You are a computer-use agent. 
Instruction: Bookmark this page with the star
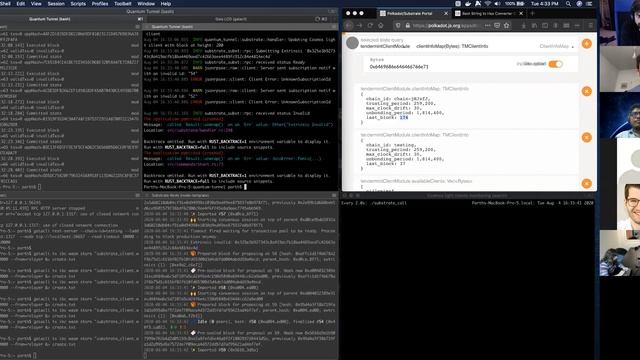click(x=507, y=25)
